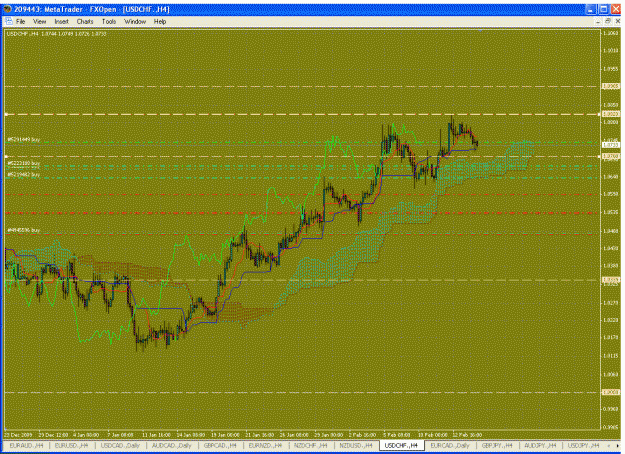Switch to the AUDCAD Daily chart tab

coord(172,445)
